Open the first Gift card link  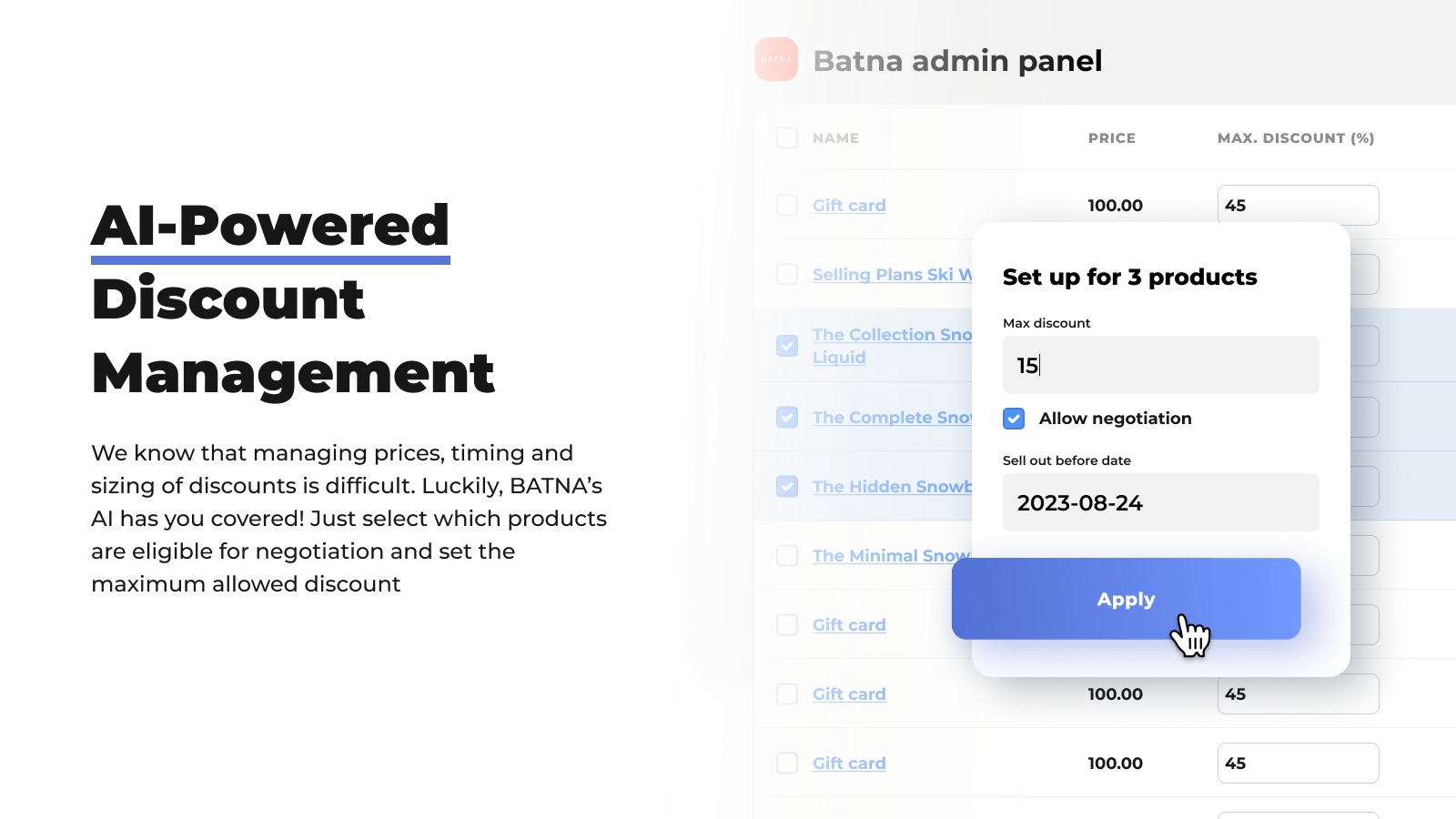pos(849,206)
